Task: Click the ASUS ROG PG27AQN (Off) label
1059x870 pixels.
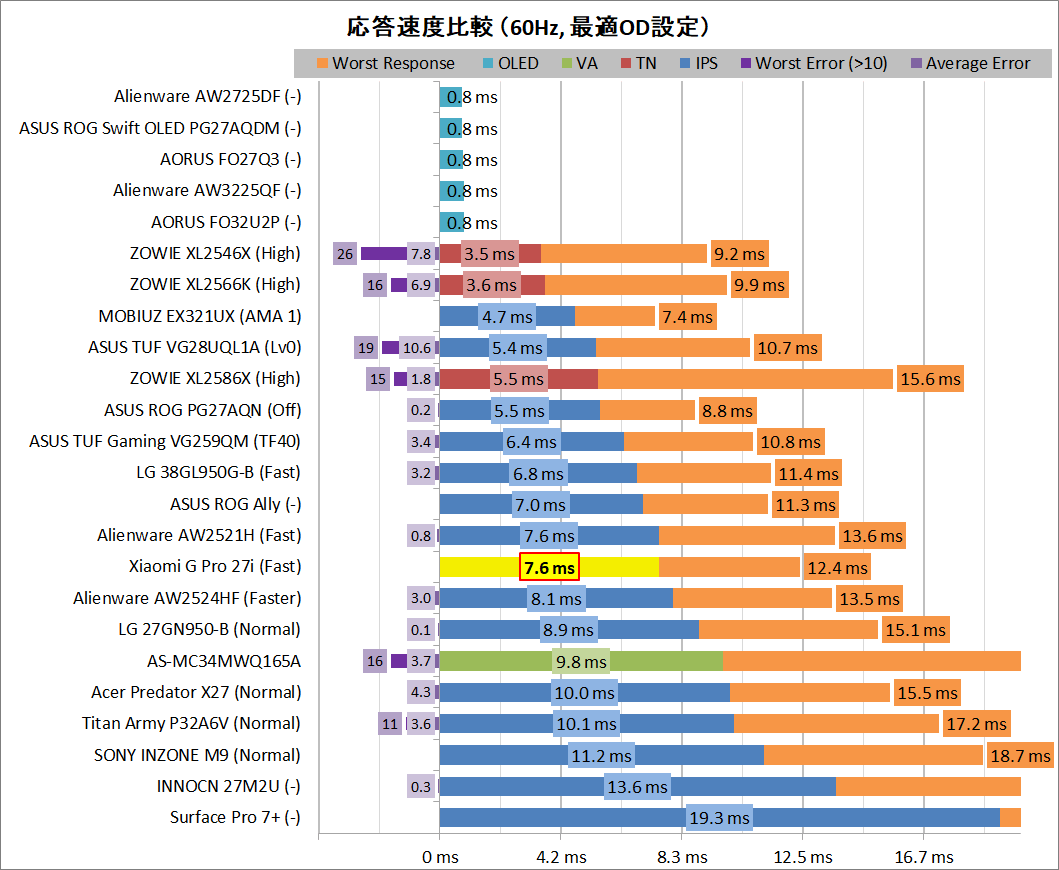Action: click(x=203, y=410)
